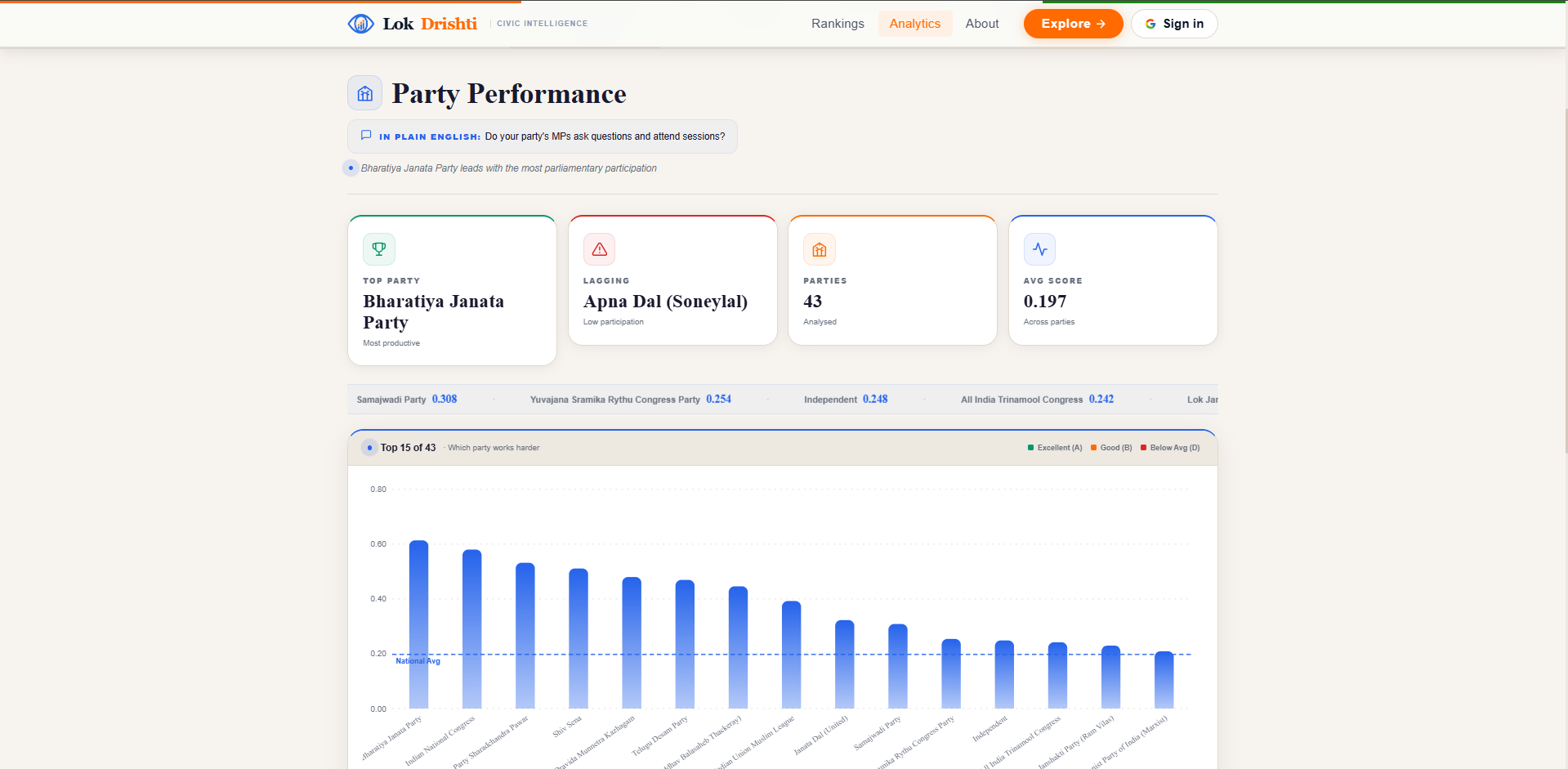Toggle the Good (B) legend item
The height and width of the screenshot is (769, 1568).
click(x=1111, y=447)
